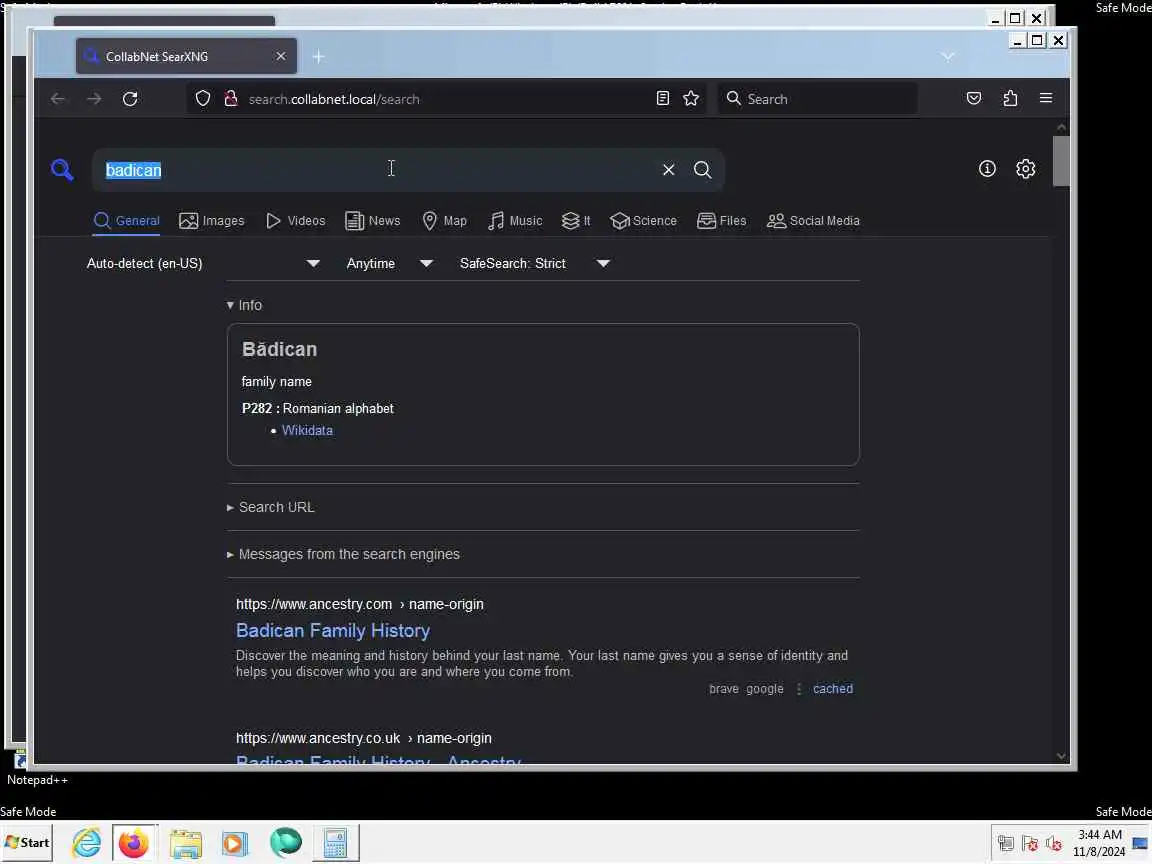Image resolution: width=1152 pixels, height=864 pixels.
Task: Switch to the It category tab
Action: click(576, 220)
